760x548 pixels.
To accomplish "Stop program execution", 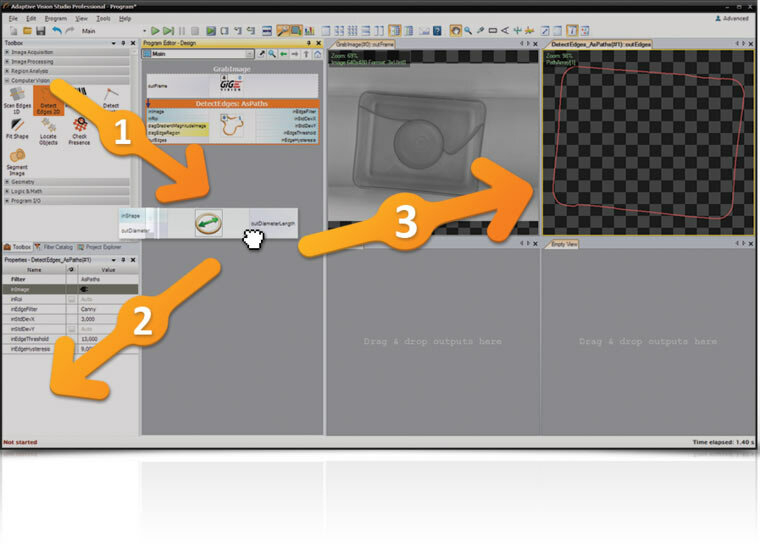I will pos(195,31).
